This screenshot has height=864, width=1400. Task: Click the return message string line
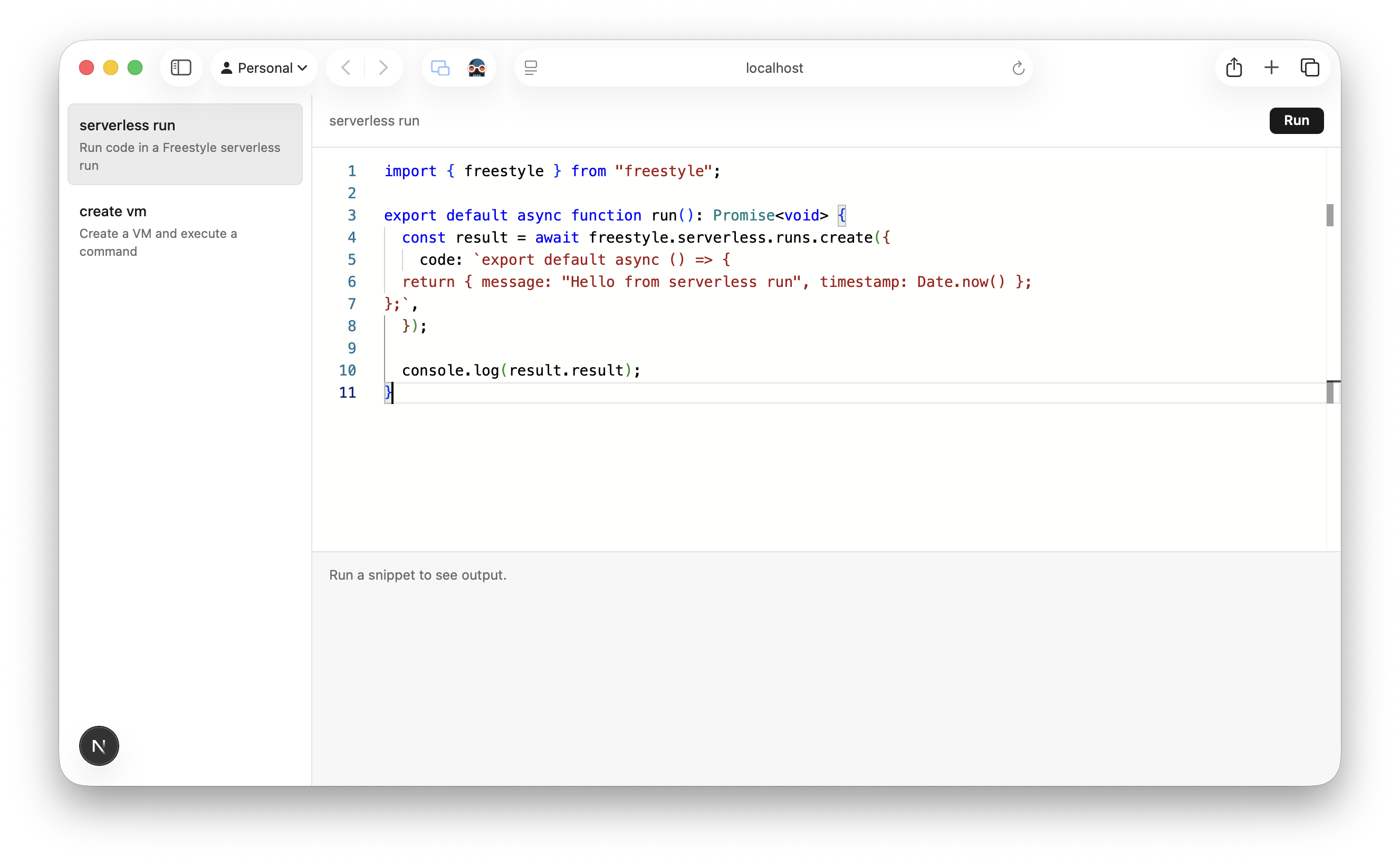(716, 282)
